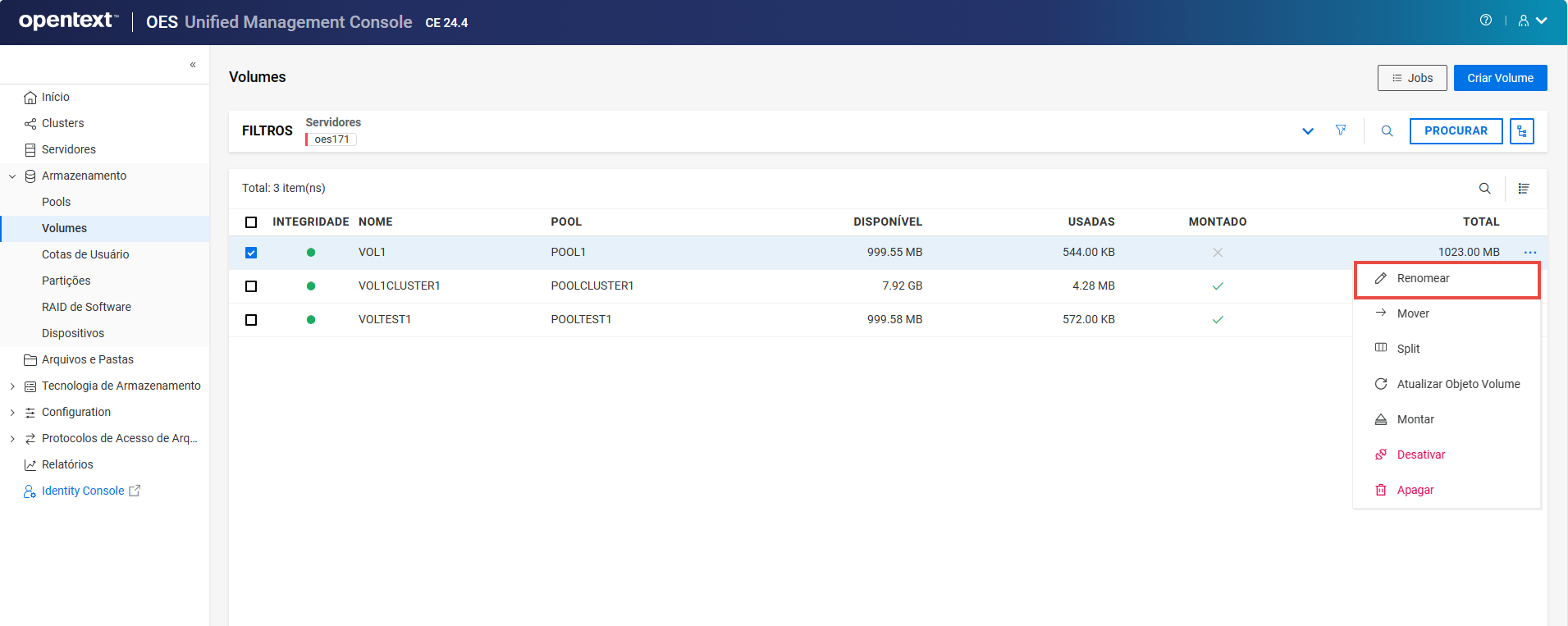This screenshot has height=626, width=1568.
Task: Expand Tecnologia de Armazenamento tree node
Action: click(x=12, y=386)
